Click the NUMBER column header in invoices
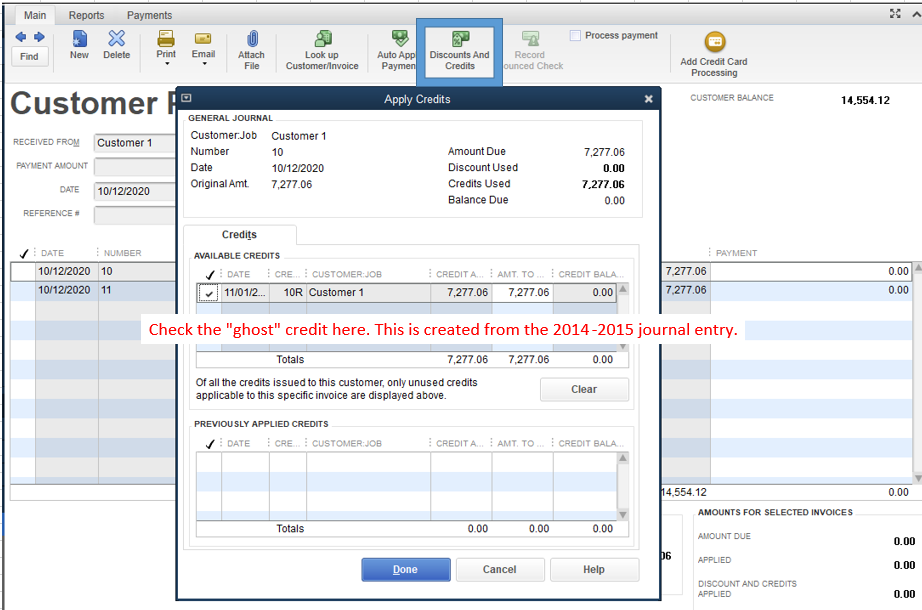 point(122,253)
